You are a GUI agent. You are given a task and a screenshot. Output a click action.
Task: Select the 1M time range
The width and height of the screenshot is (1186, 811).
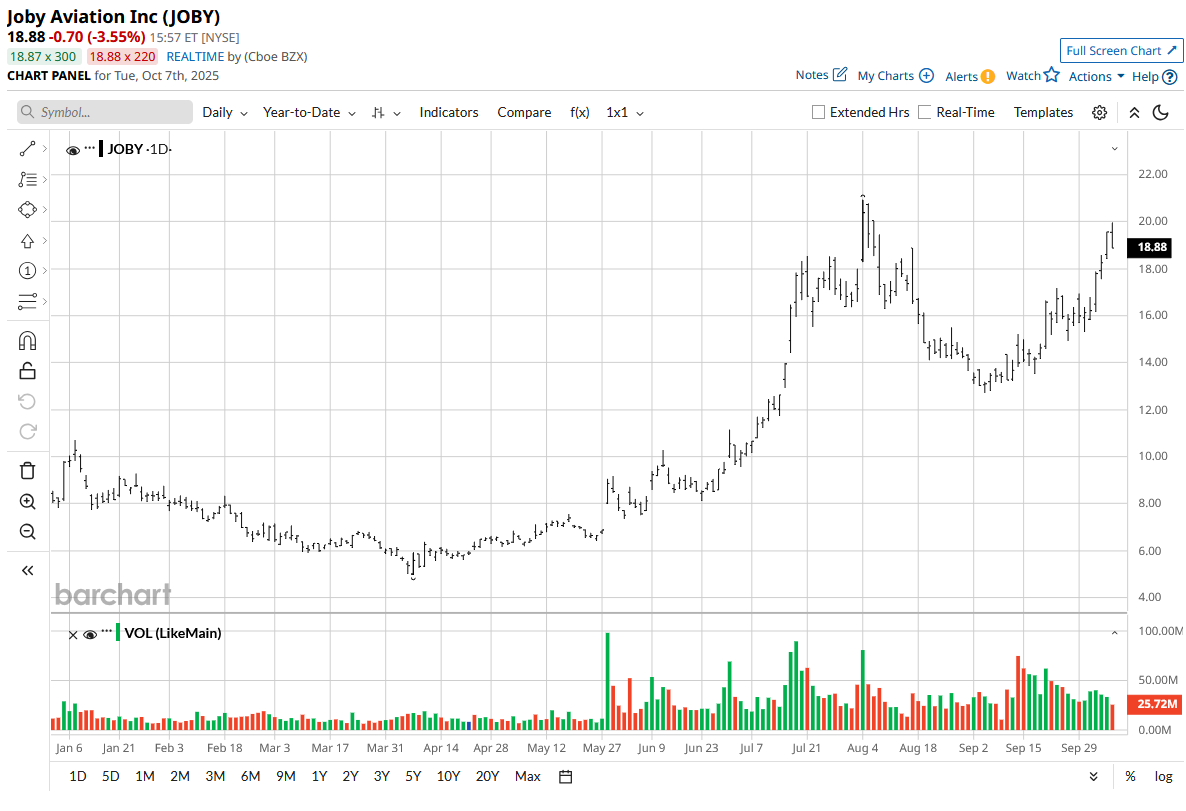[x=144, y=777]
